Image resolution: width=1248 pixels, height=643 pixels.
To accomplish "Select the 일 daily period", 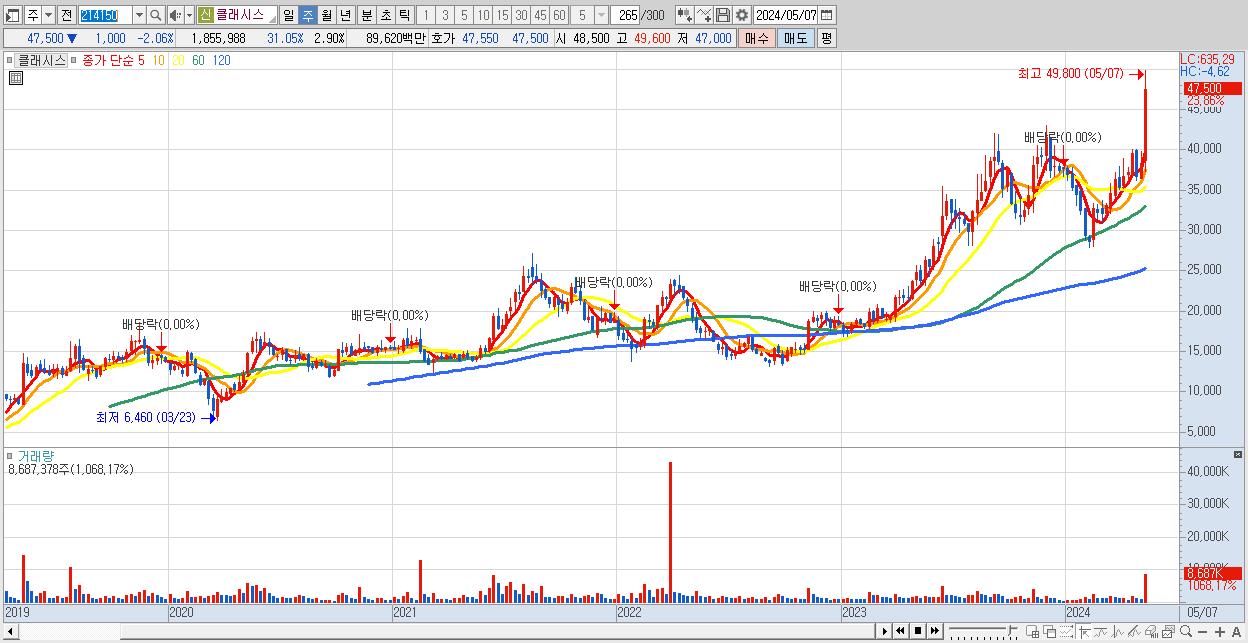I will pyautogui.click(x=289, y=15).
